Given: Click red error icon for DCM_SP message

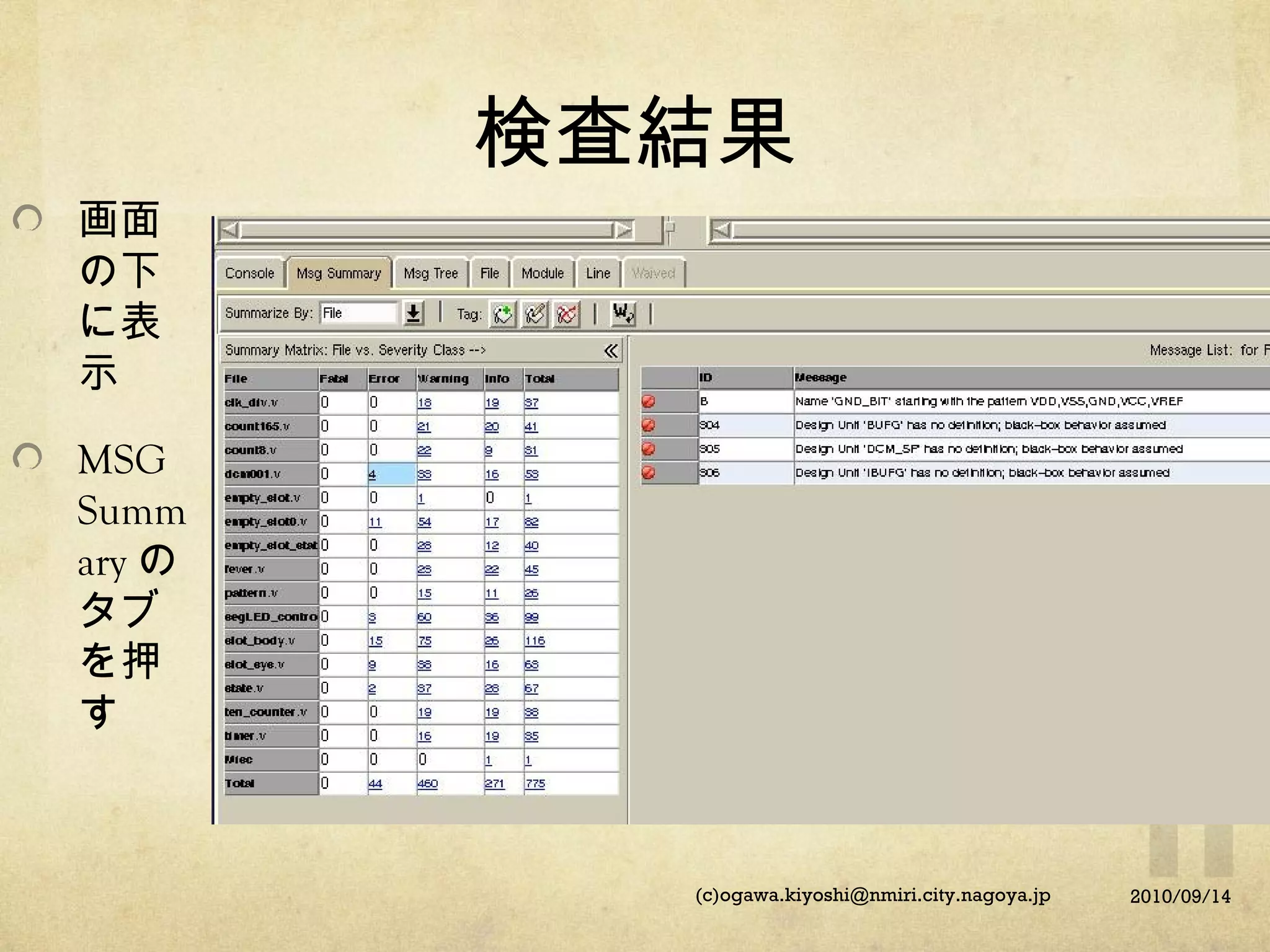Looking at the screenshot, I should click(648, 449).
